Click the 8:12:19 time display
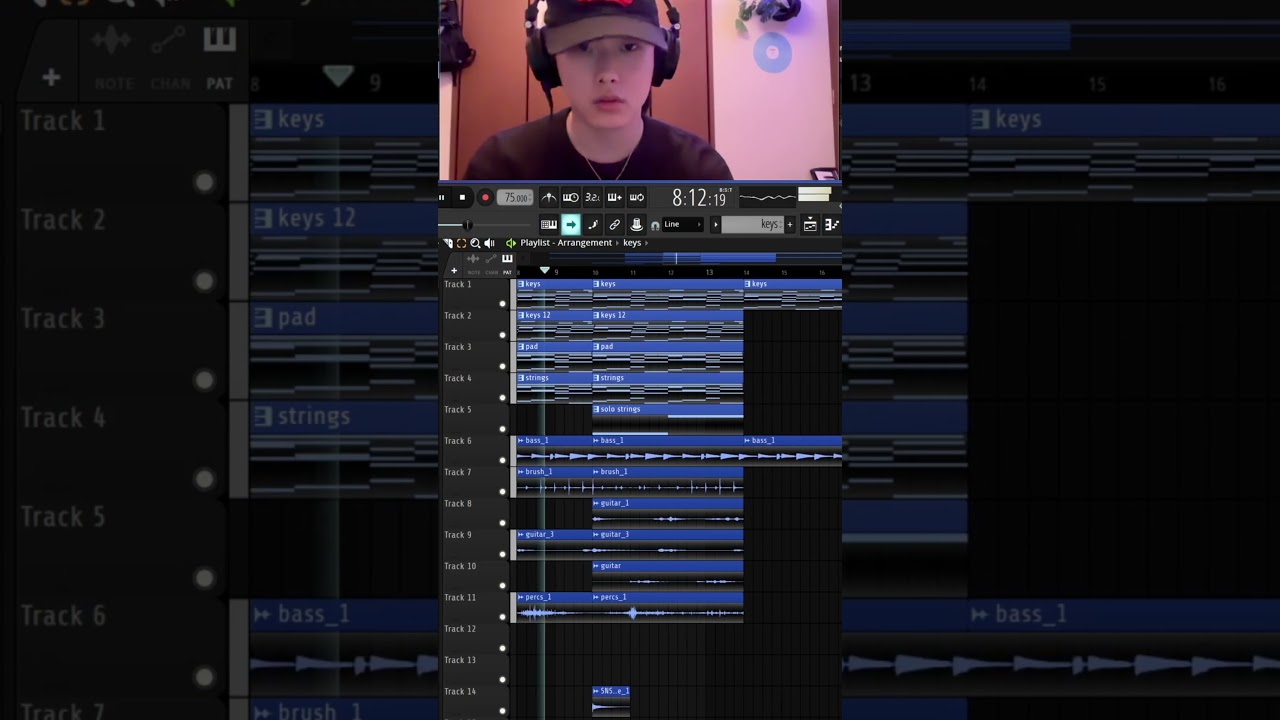Image resolution: width=1280 pixels, height=720 pixels. pyautogui.click(x=699, y=198)
